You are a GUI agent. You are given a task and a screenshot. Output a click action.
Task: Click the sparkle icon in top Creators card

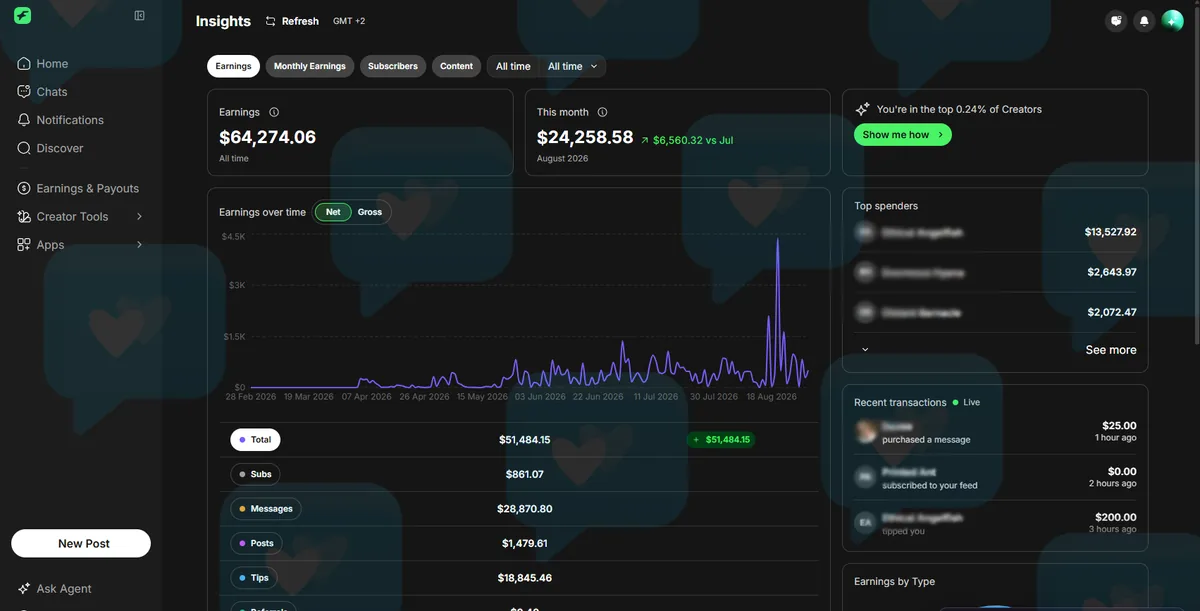[x=862, y=109]
